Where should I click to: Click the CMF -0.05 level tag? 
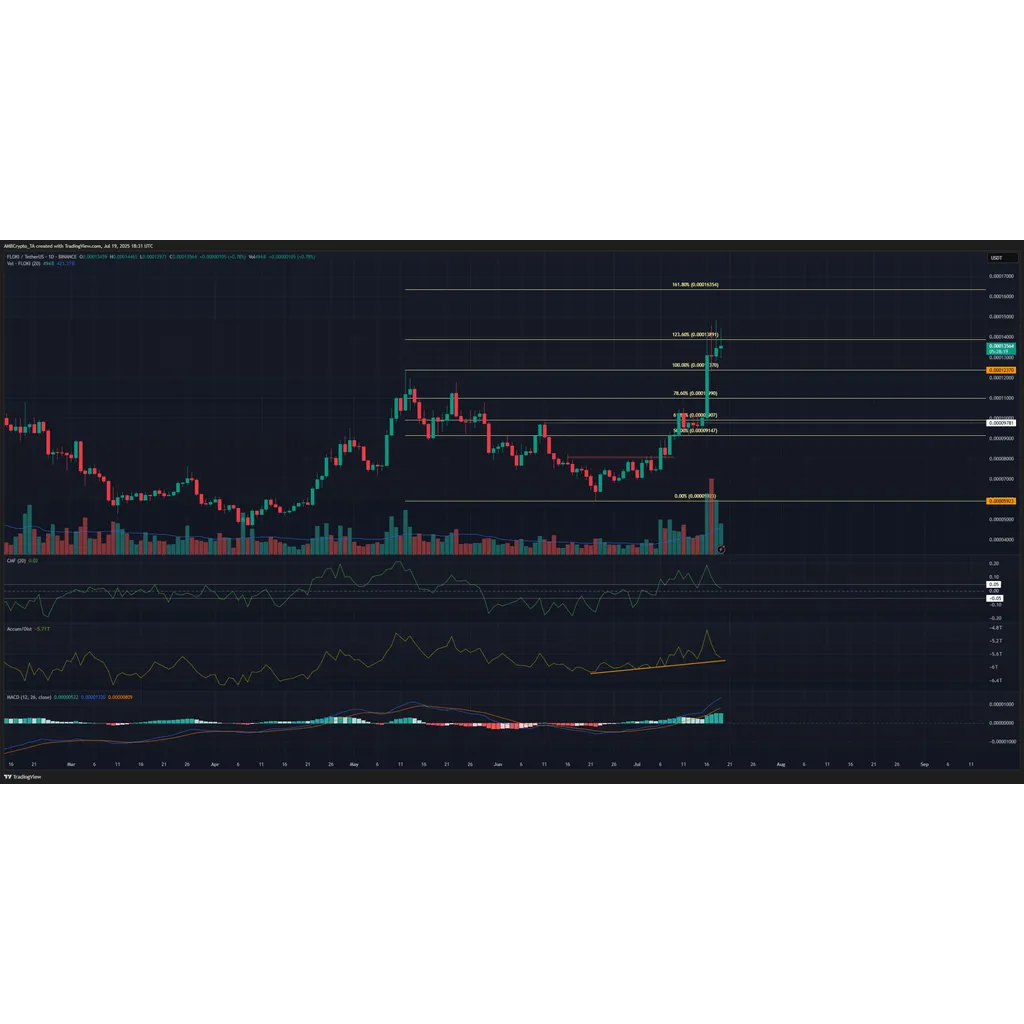(995, 598)
